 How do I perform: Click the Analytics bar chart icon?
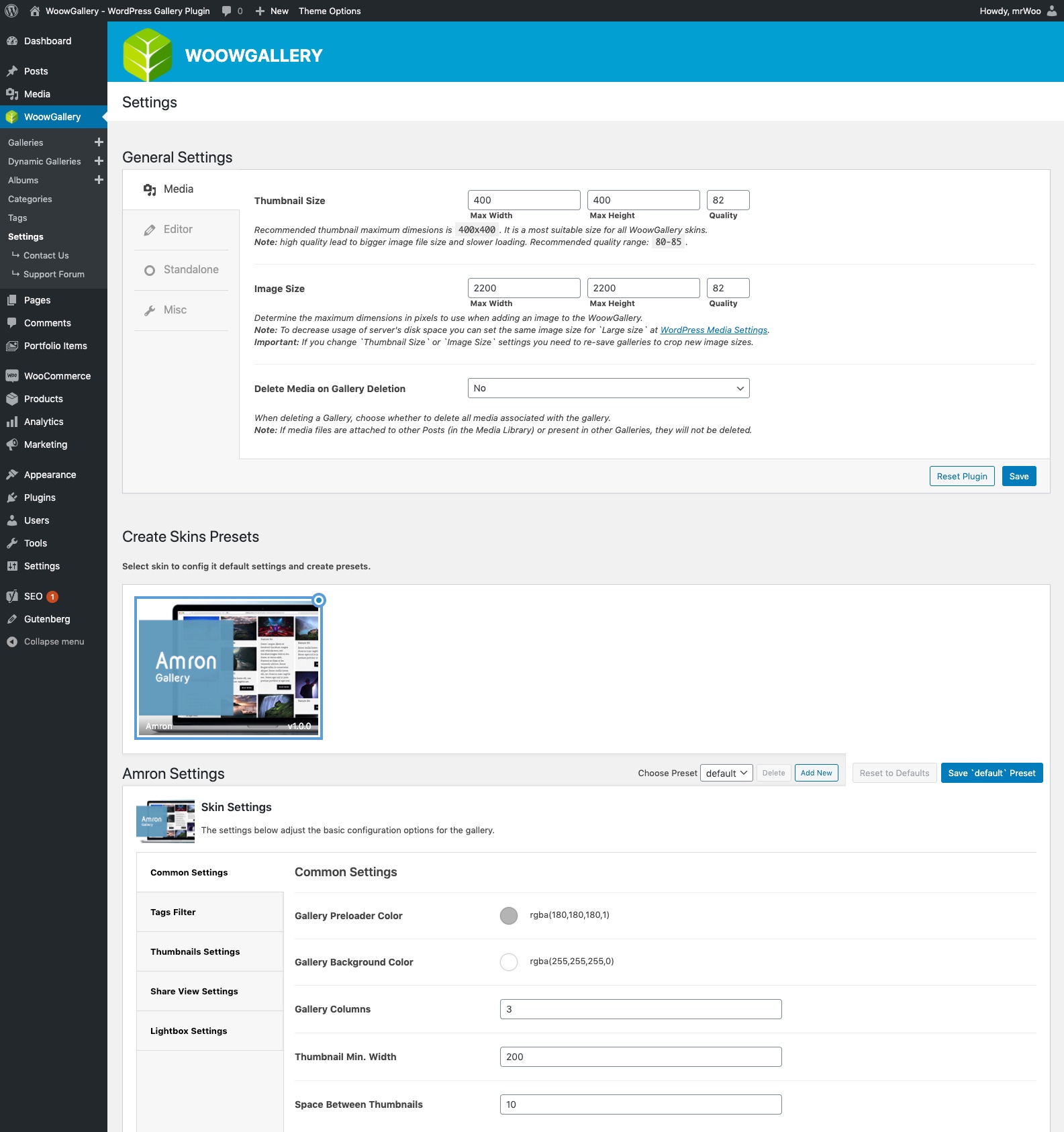coord(12,422)
